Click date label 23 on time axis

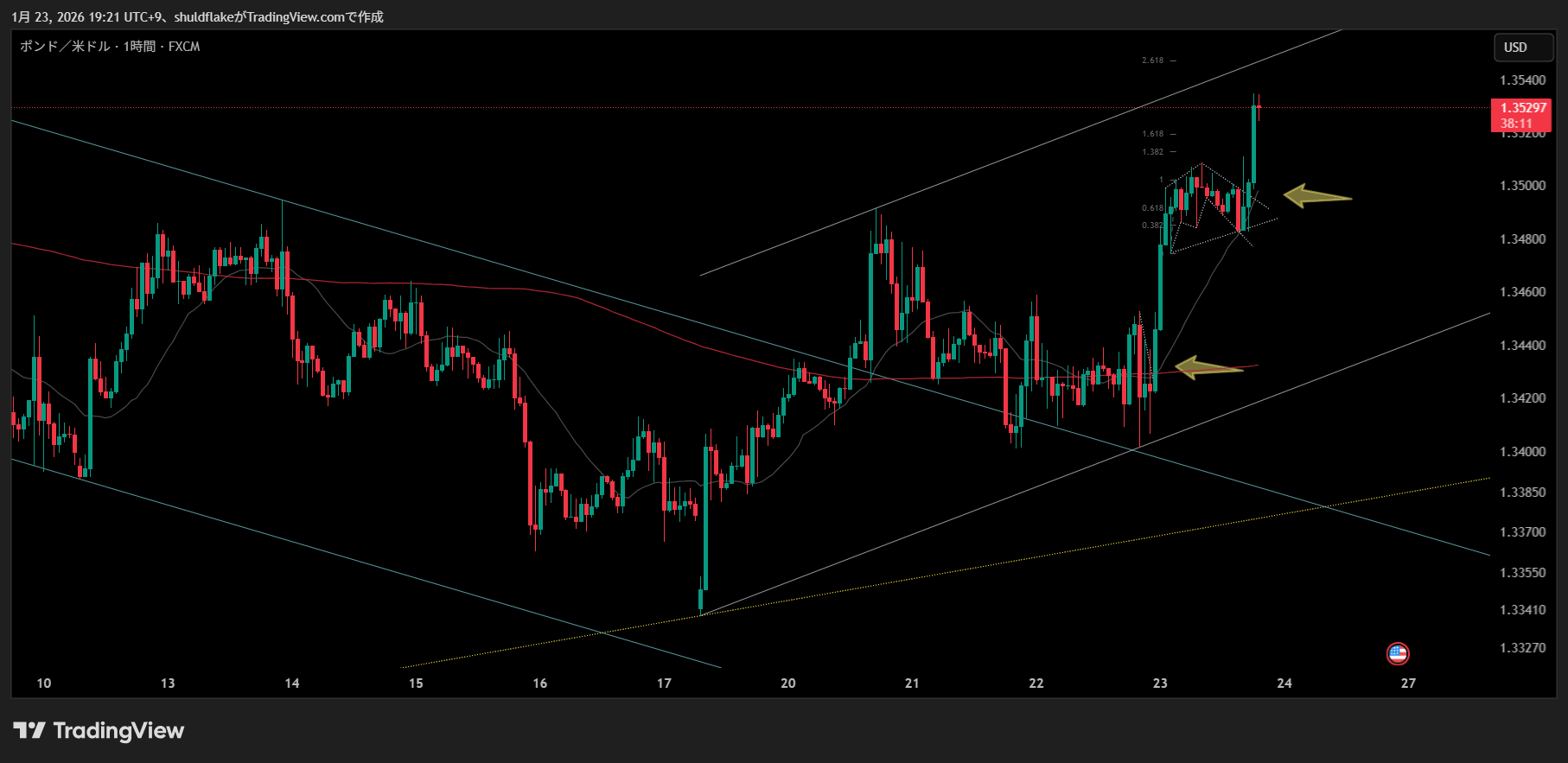click(1160, 684)
